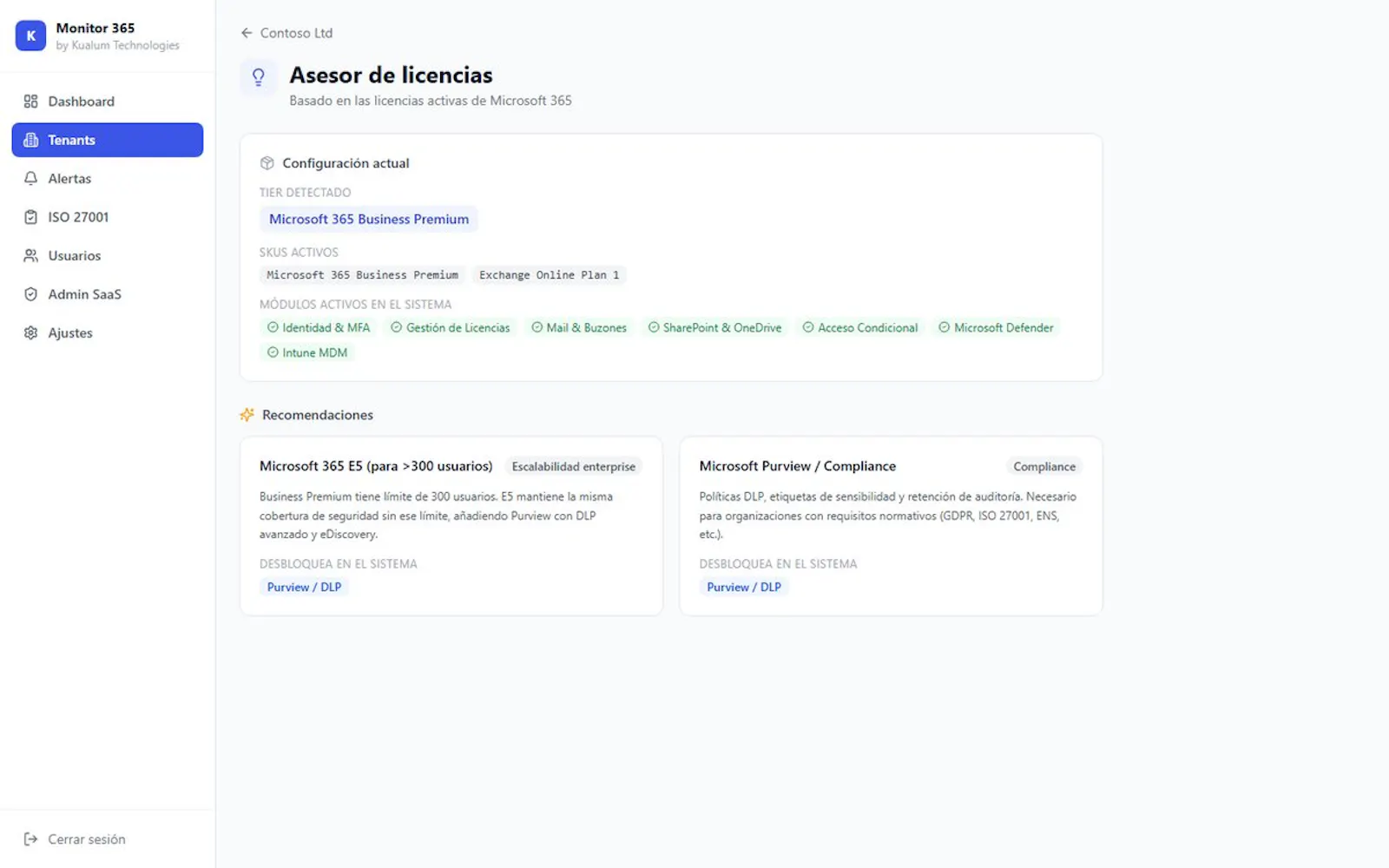This screenshot has width=1389, height=868.
Task: Click the Microsoft Defender module tag
Action: coord(996,328)
